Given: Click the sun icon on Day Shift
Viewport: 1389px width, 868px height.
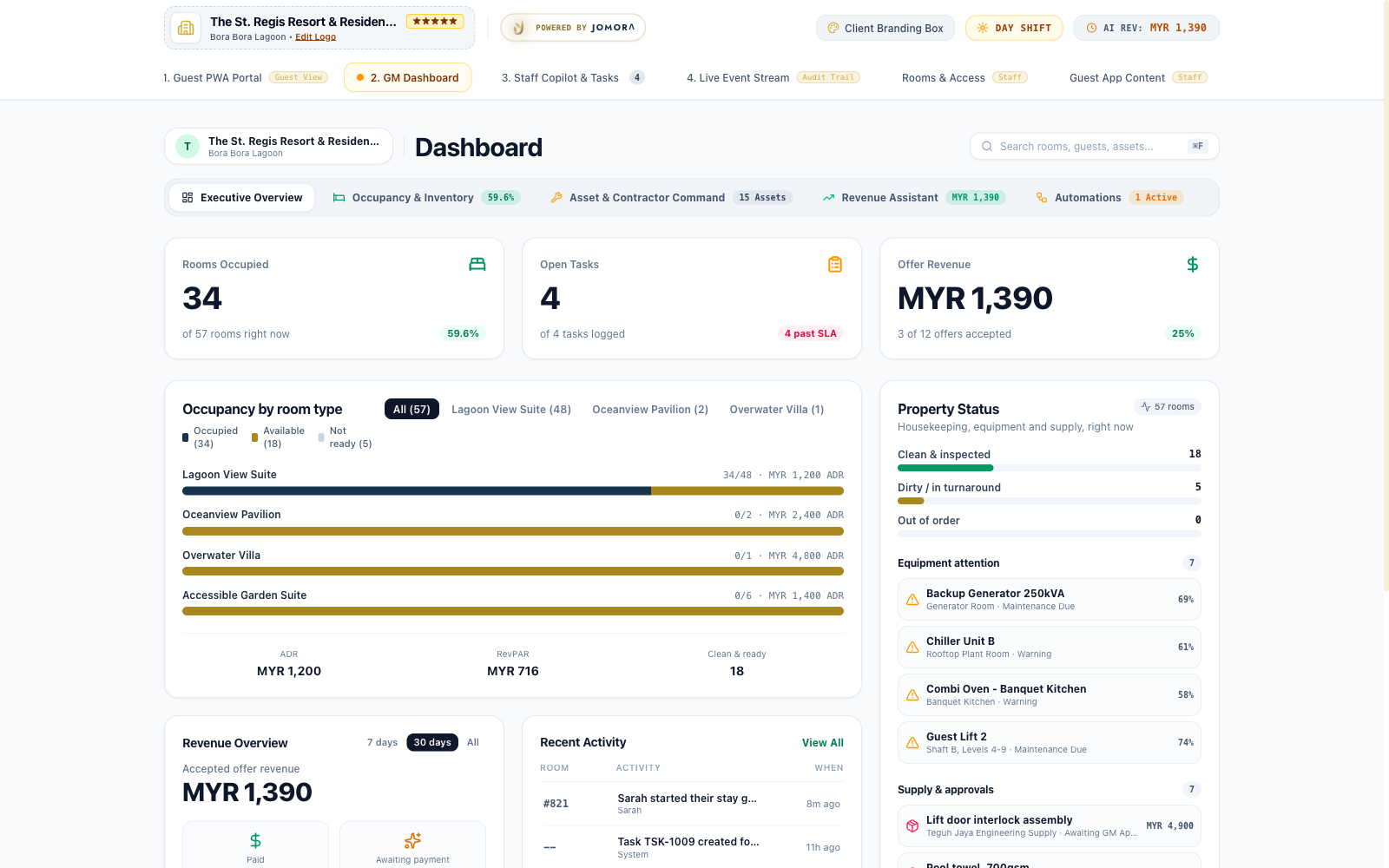Looking at the screenshot, I should coord(983,28).
